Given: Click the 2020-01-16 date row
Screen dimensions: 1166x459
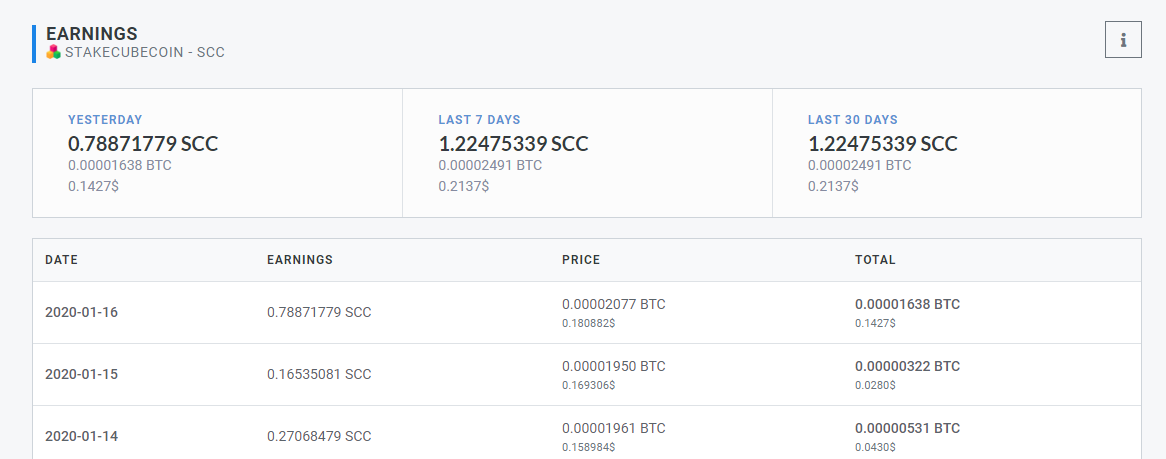Looking at the screenshot, I should tap(587, 312).
